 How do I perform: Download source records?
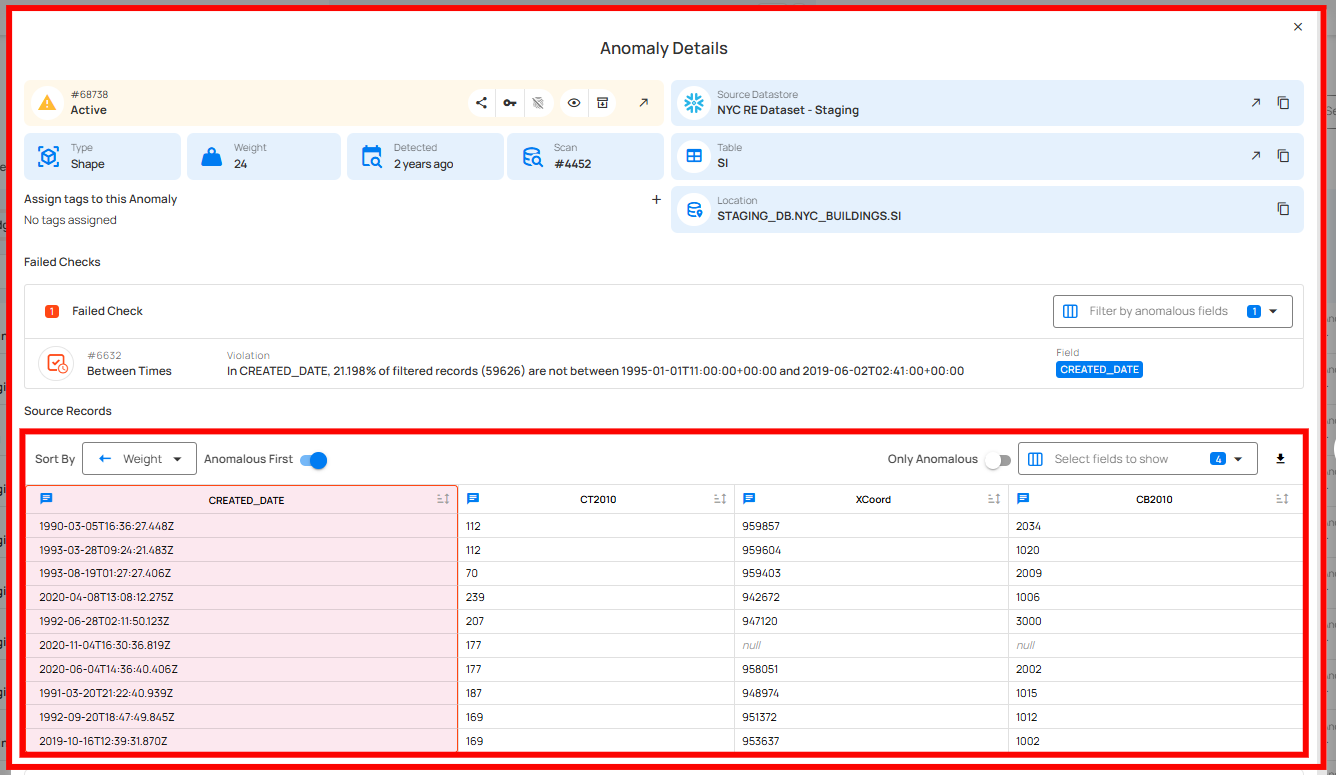1280,459
